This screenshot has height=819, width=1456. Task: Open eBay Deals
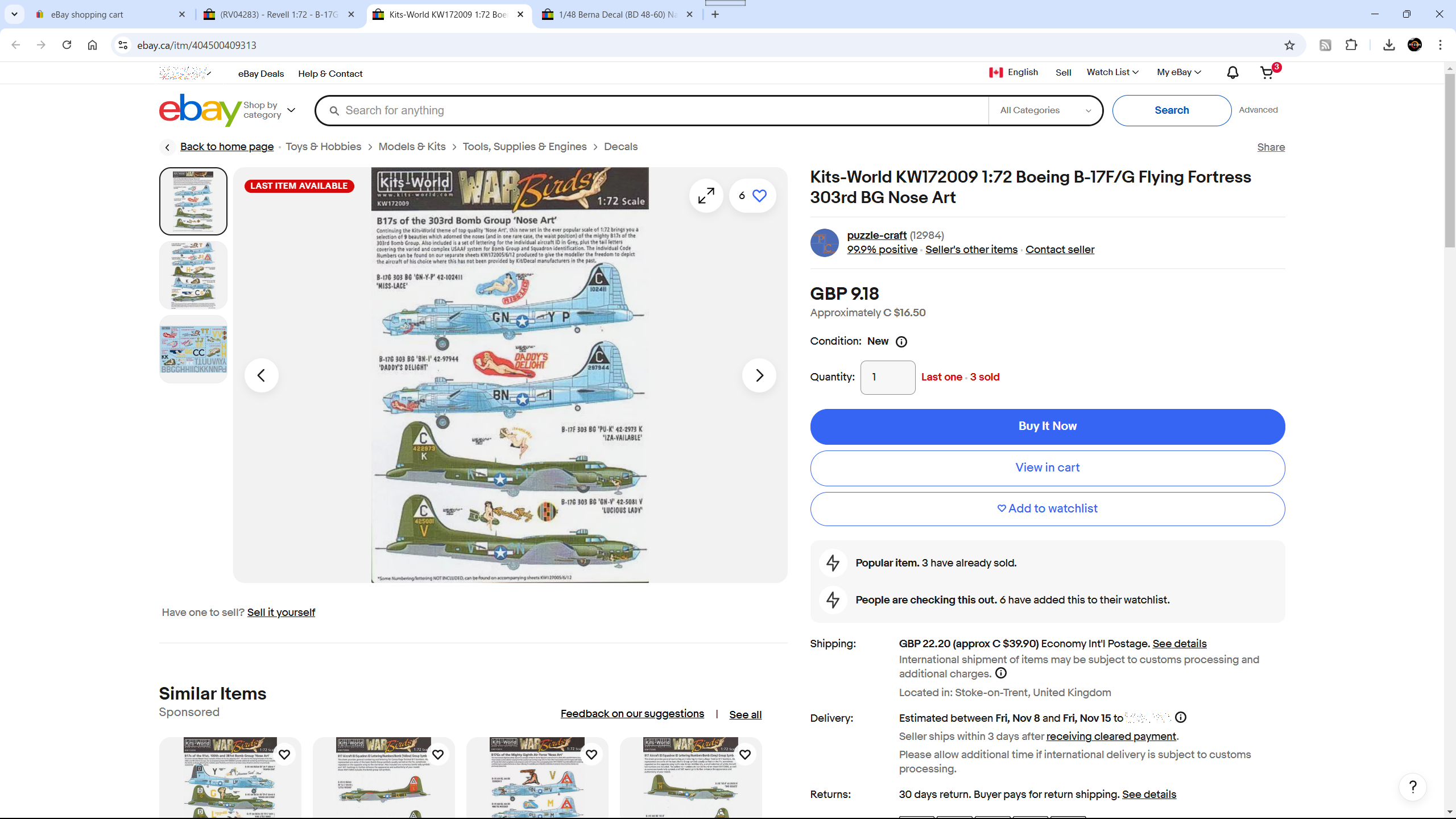260,74
